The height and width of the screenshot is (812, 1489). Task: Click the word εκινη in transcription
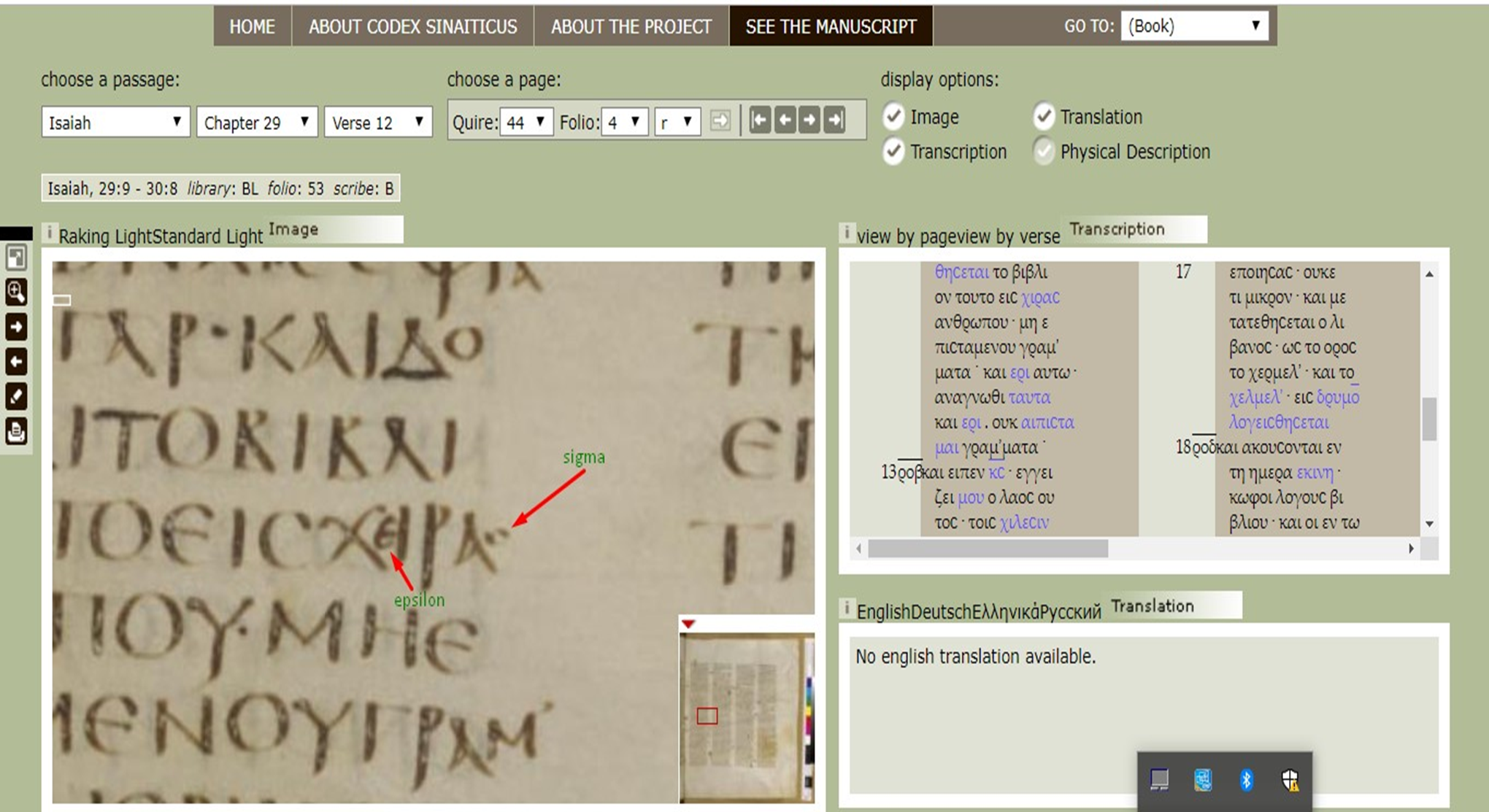tap(1315, 473)
